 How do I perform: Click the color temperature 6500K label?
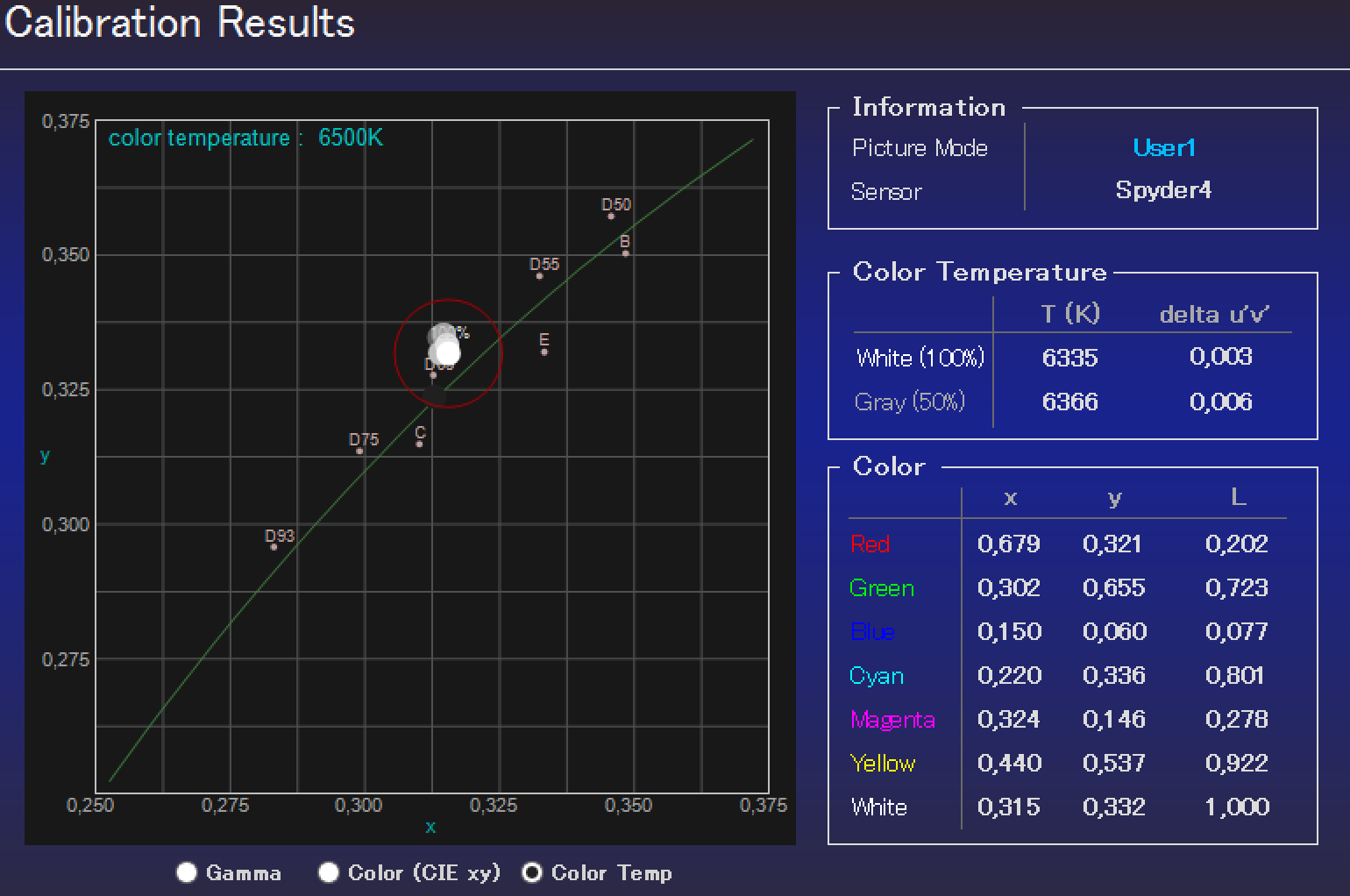click(245, 138)
